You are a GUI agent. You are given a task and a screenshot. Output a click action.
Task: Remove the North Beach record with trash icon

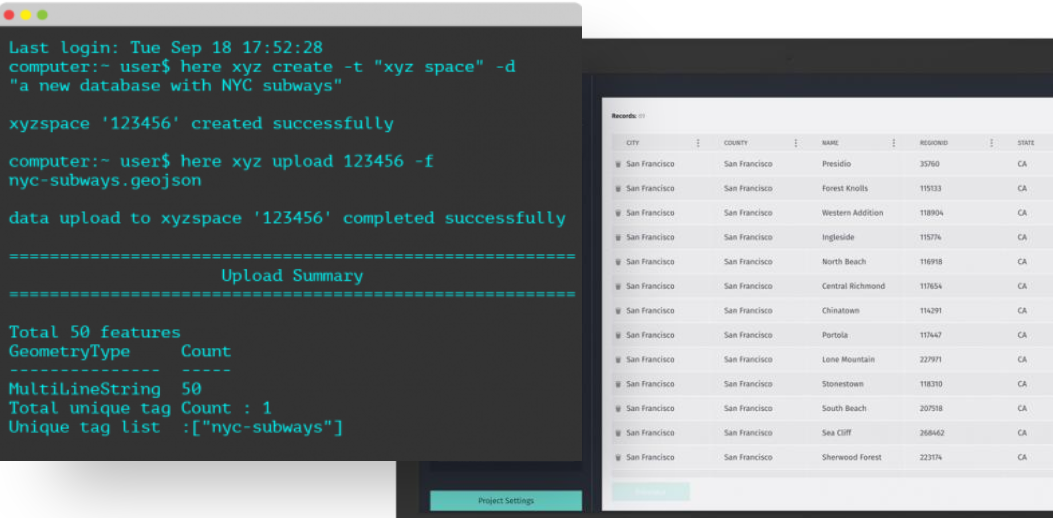click(x=618, y=262)
